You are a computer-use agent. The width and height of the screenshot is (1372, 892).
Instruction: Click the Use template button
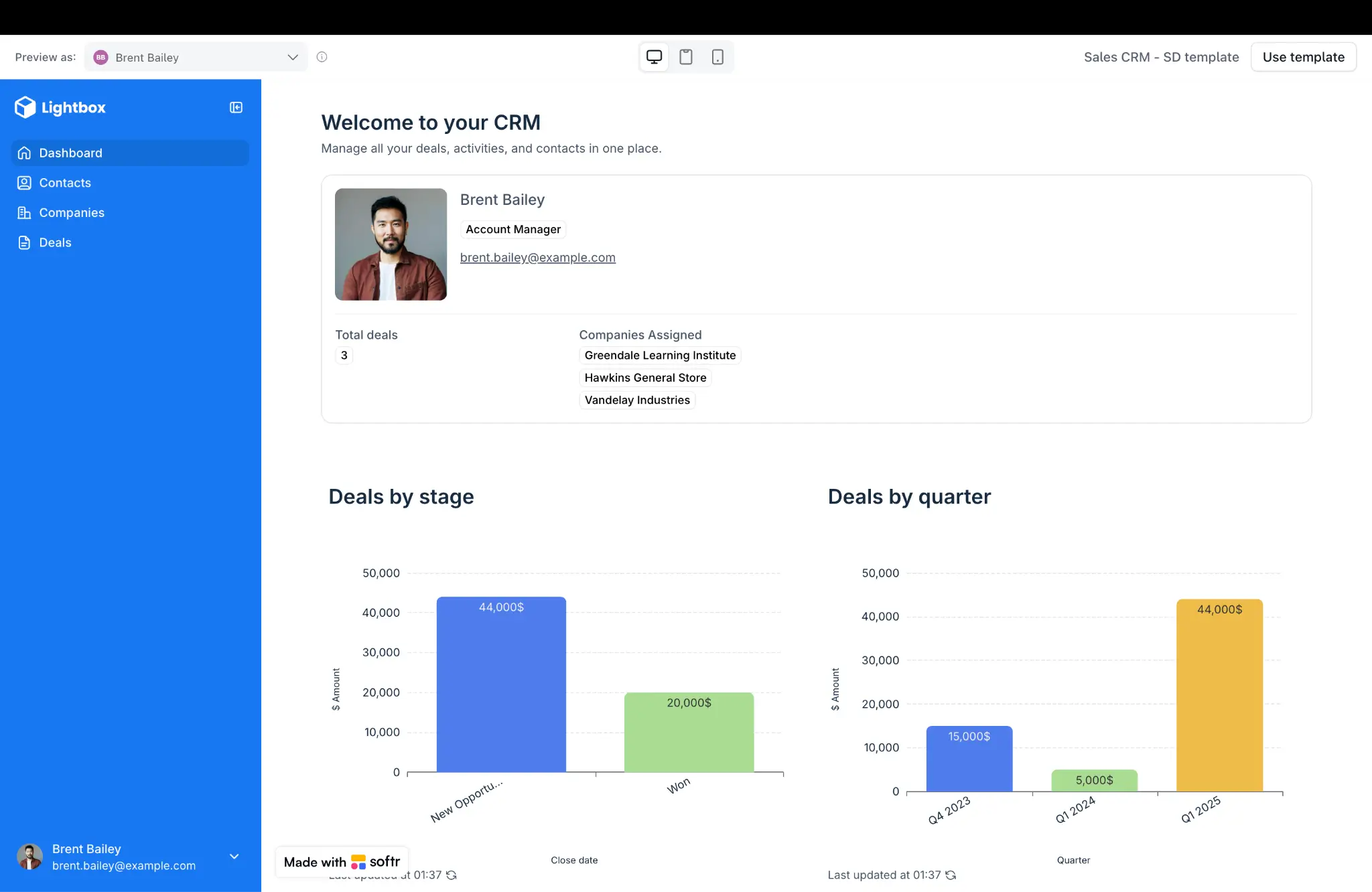coord(1303,56)
